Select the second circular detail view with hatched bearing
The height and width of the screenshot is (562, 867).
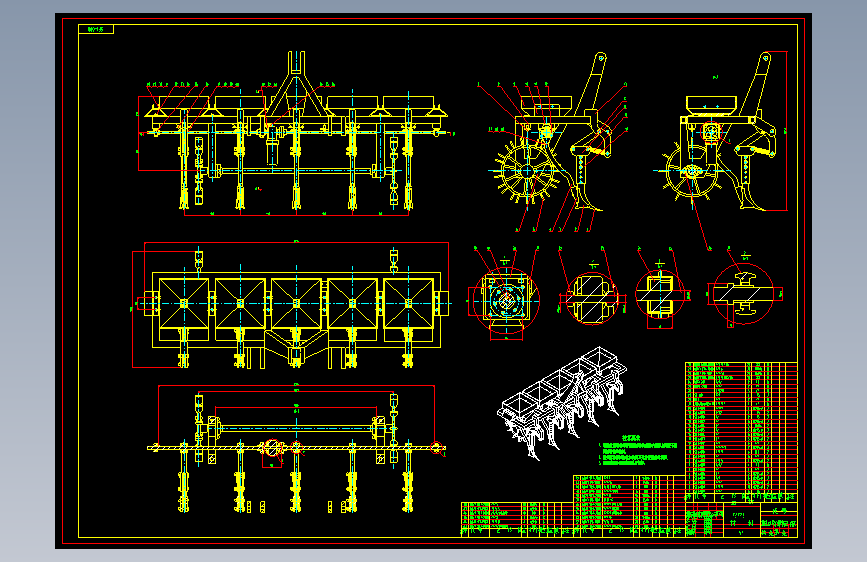[x=592, y=298]
